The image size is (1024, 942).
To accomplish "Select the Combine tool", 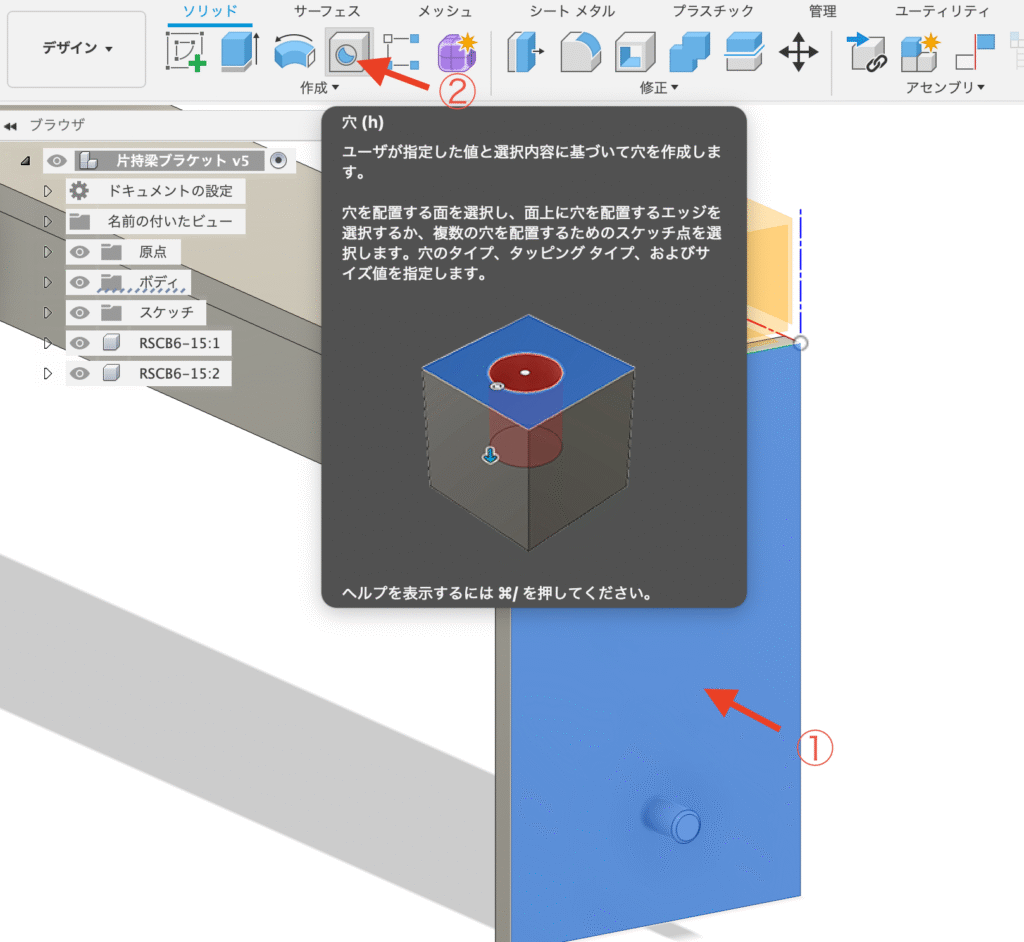I will (689, 47).
